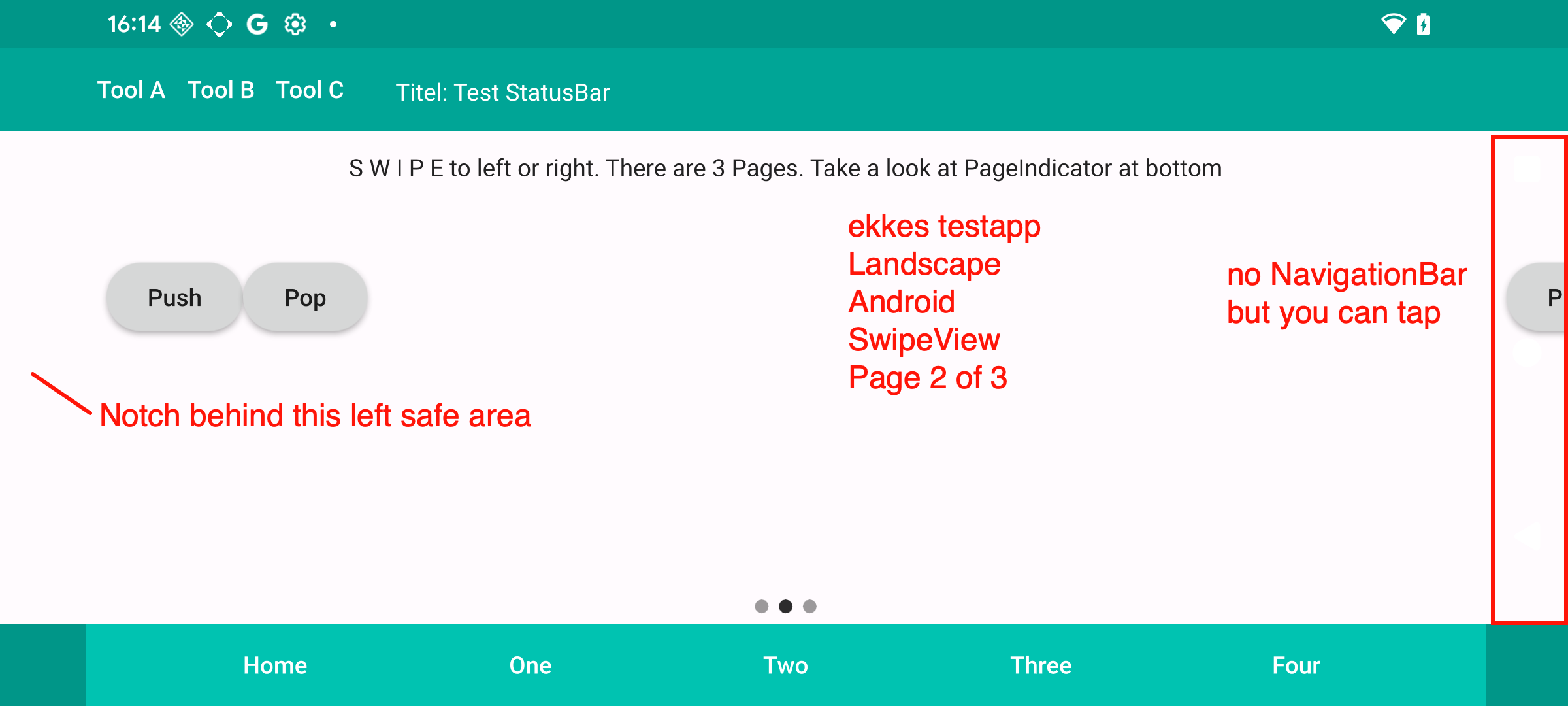Select Tool C in the toolbar
The width and height of the screenshot is (1568, 706).
pos(310,90)
